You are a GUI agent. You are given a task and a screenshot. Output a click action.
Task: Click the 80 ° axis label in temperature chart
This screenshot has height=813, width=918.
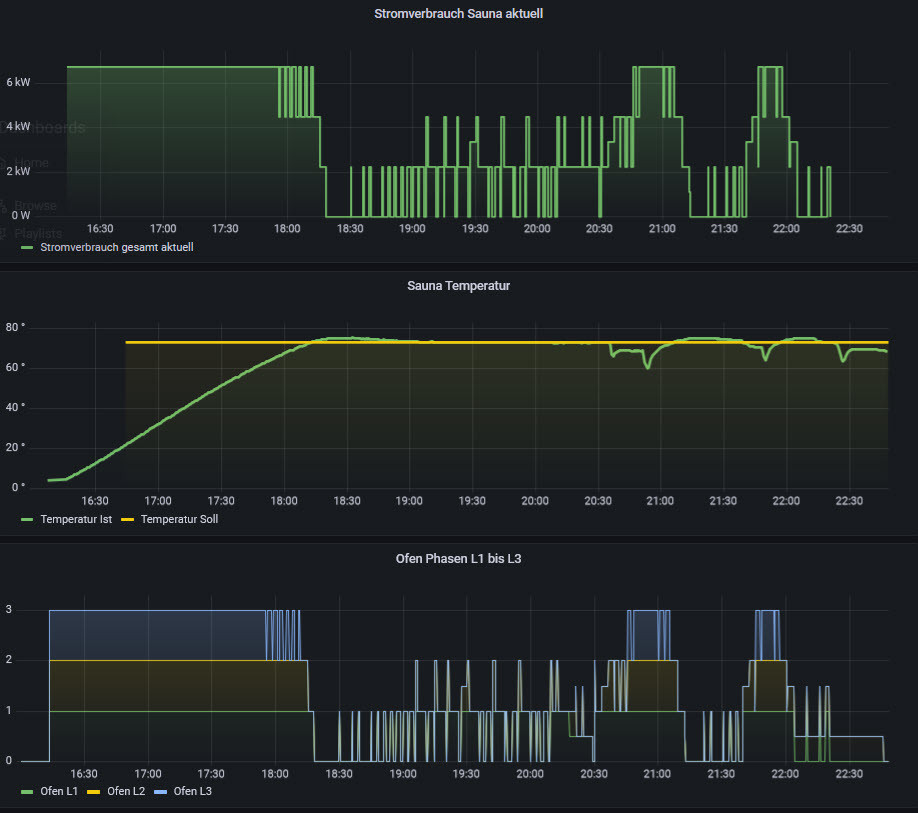(15, 327)
